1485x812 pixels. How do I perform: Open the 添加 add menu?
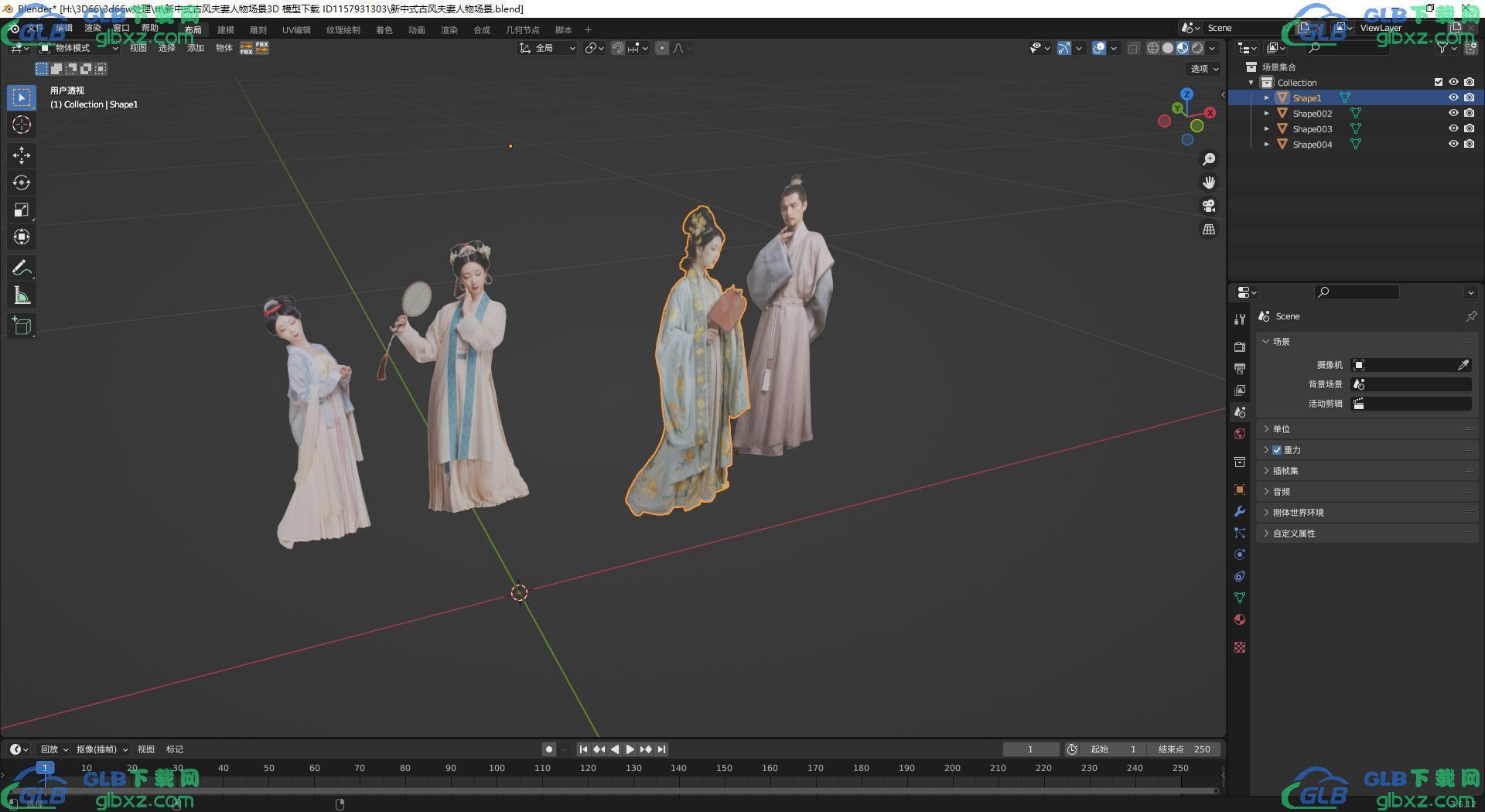pyautogui.click(x=196, y=48)
